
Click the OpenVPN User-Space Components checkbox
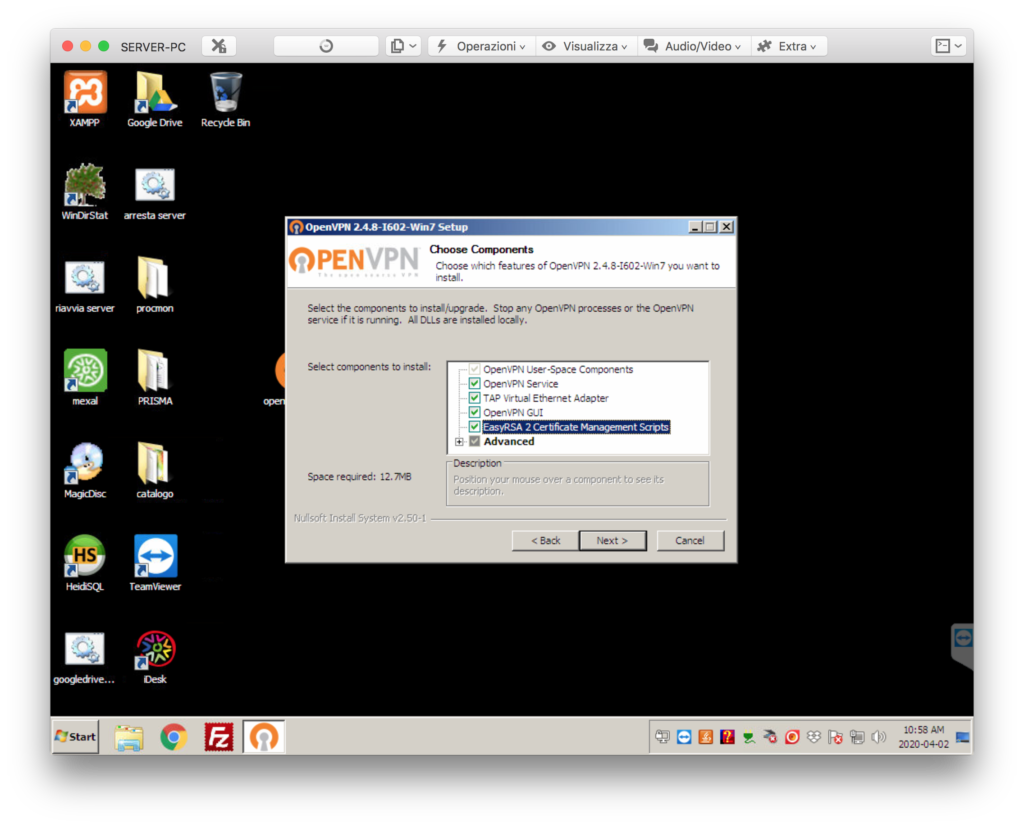click(x=475, y=370)
